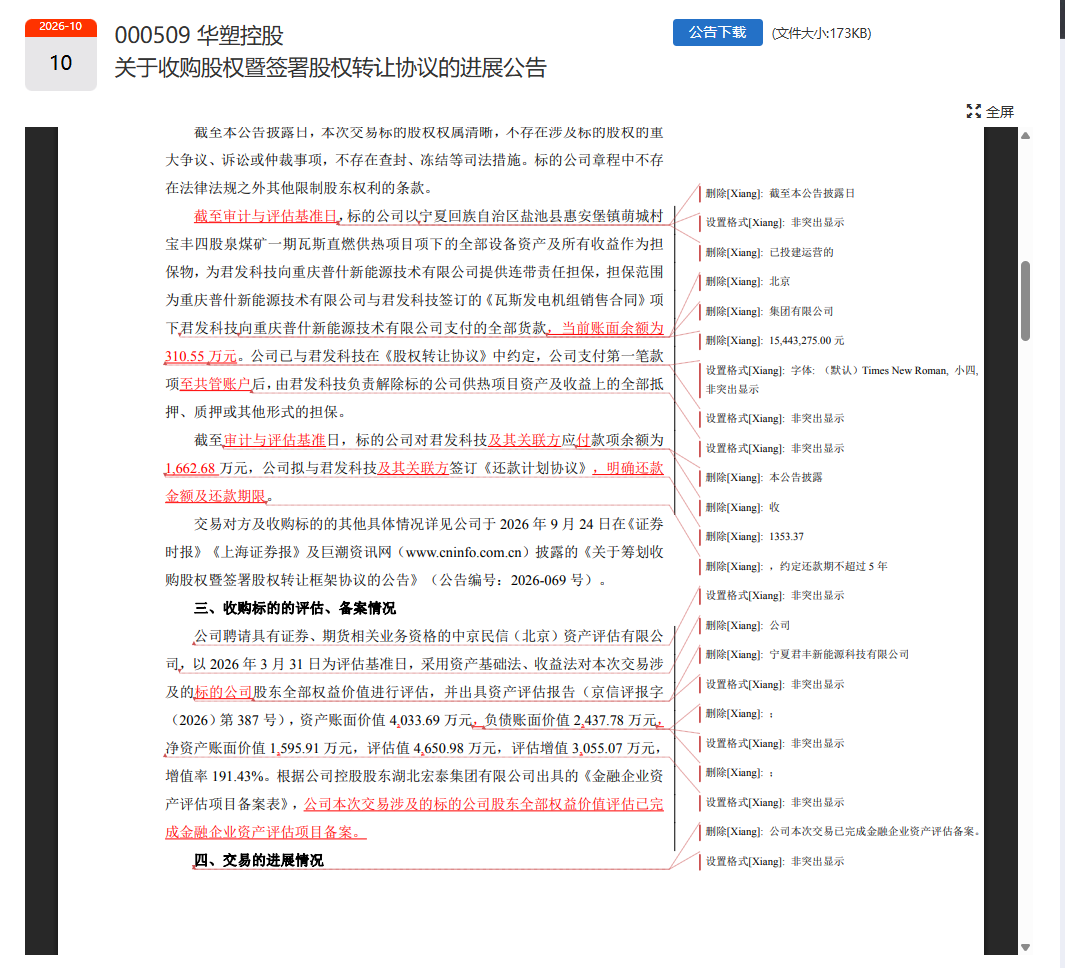
Task: Click inserted text 截至审计与评估基准日
Action: [266, 216]
